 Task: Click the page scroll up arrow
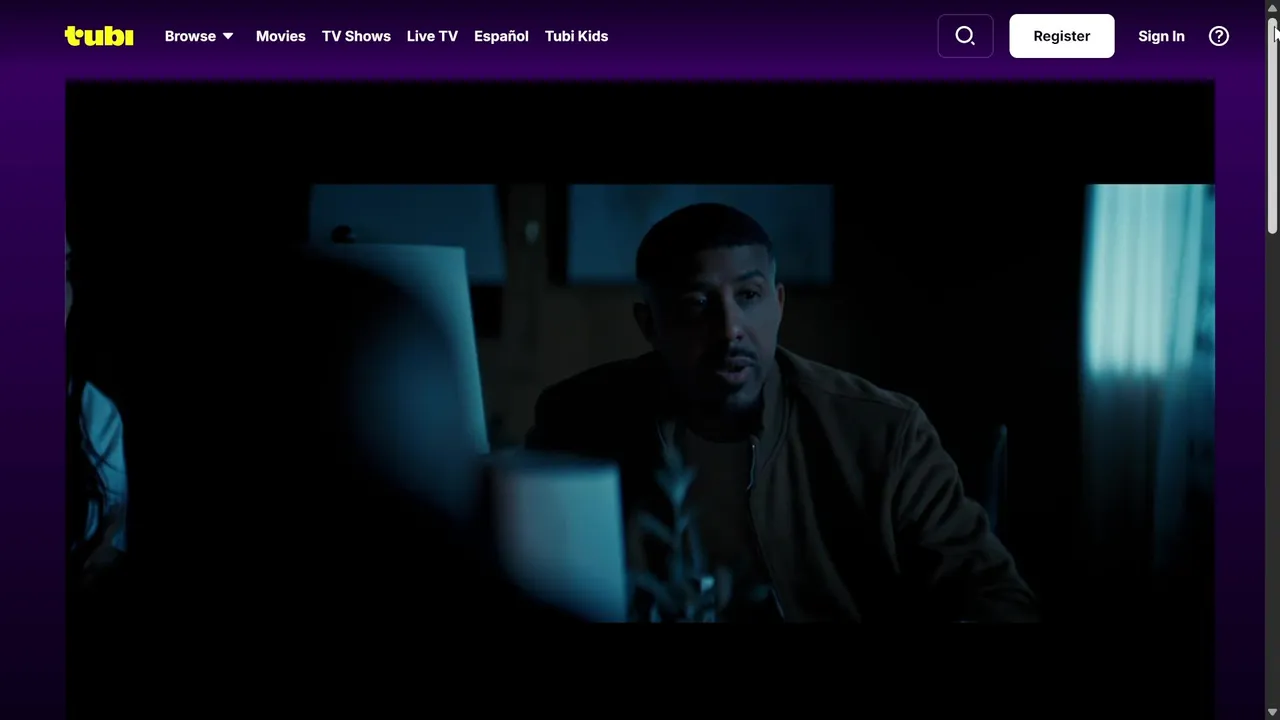(x=1272, y=8)
